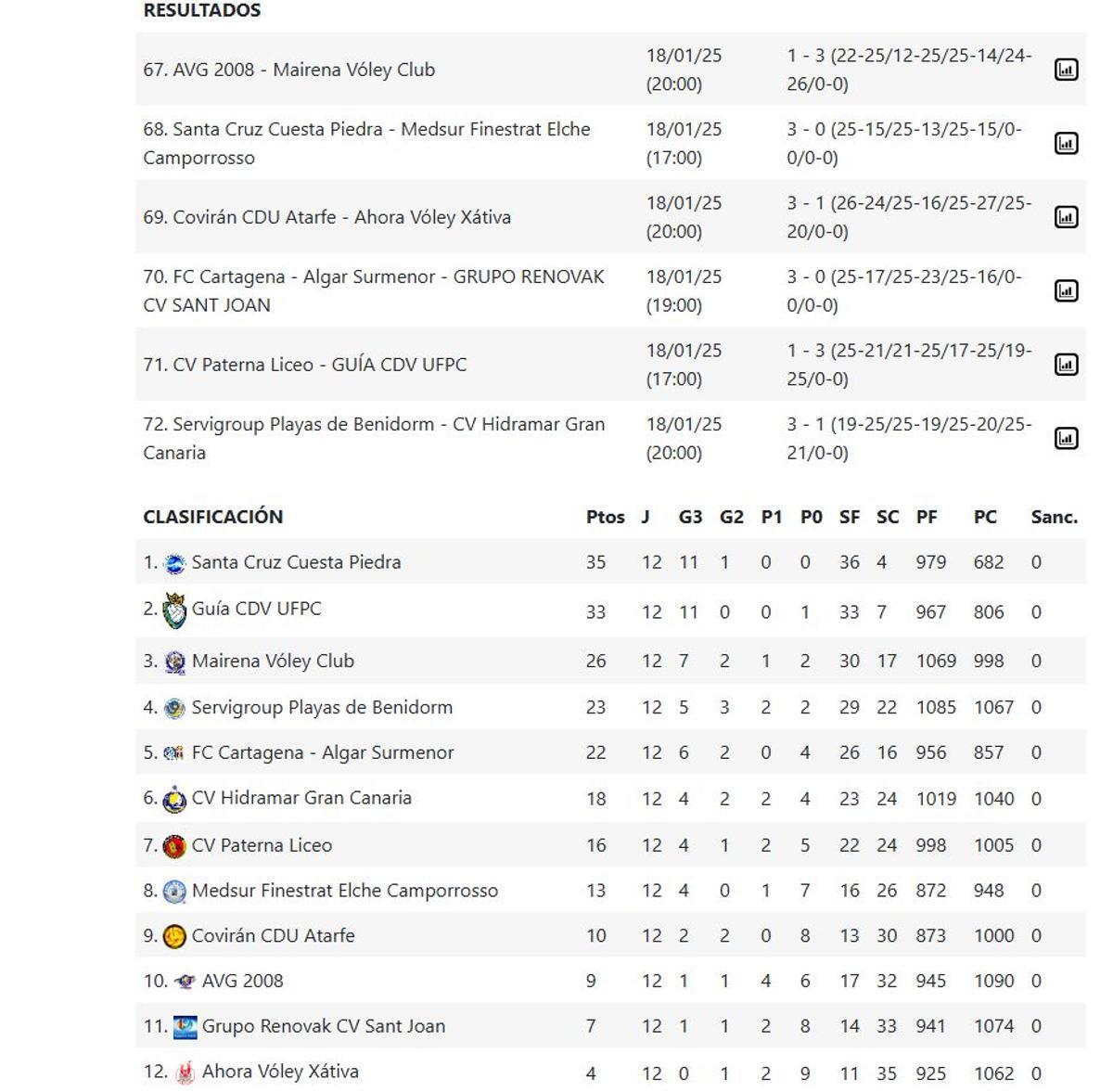Open statistics for FC Cartagena match
Image resolution: width=1113 pixels, height=1092 pixels.
tap(1068, 289)
